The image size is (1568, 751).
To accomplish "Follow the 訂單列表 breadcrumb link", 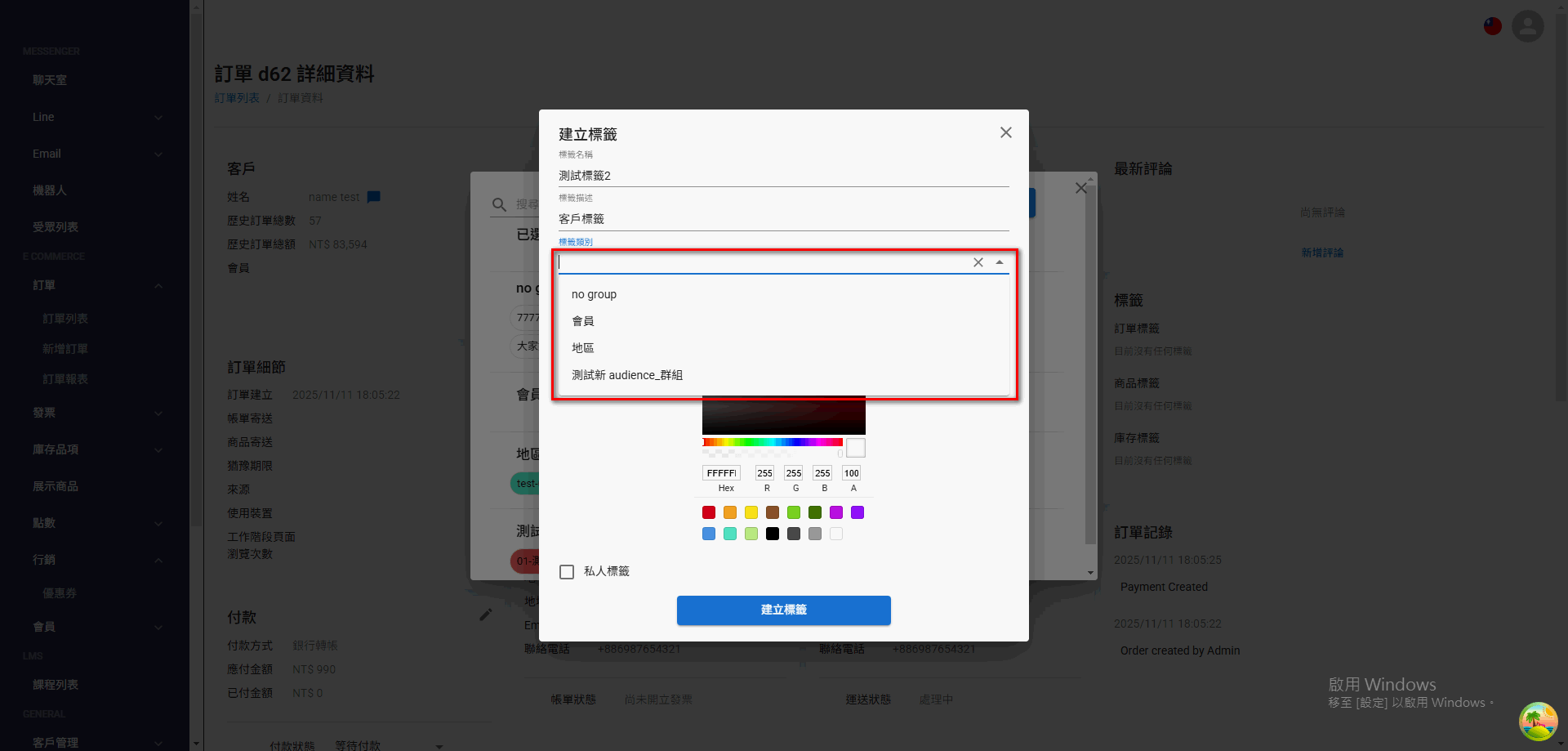I will 237,98.
